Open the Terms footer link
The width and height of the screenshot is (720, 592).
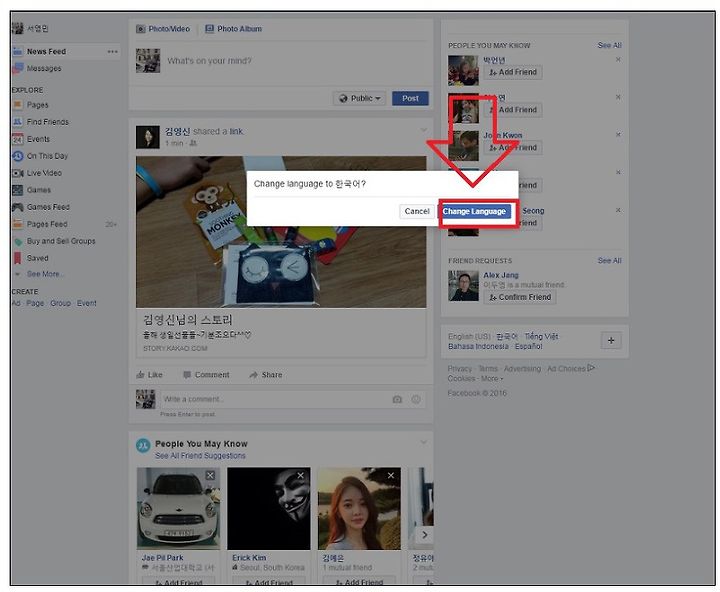coord(488,369)
